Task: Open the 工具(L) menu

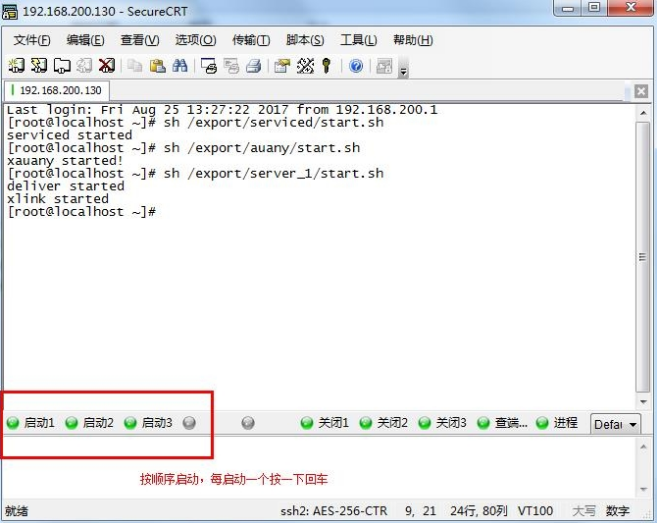Action: [359, 40]
